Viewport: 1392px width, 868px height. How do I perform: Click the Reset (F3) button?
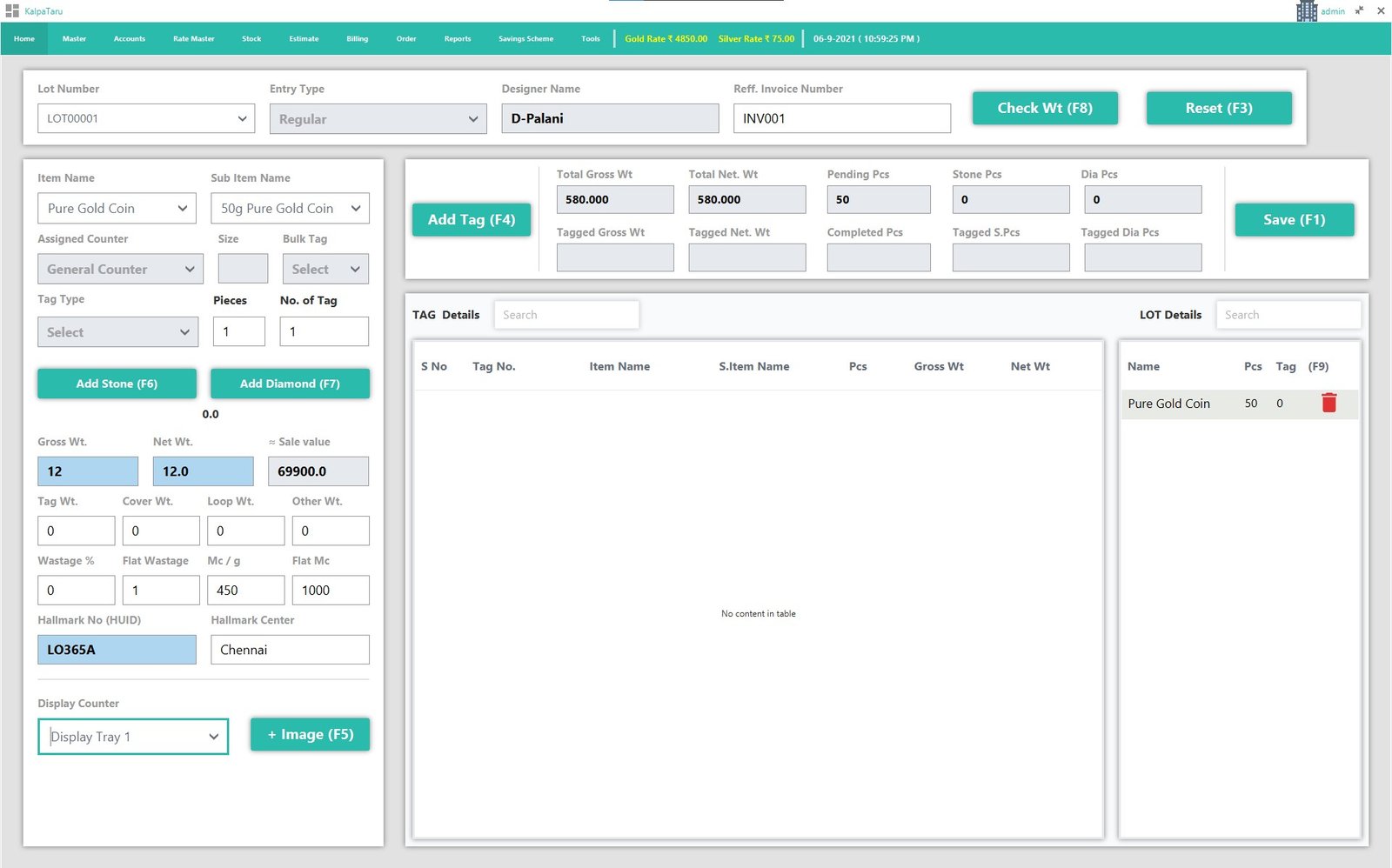[x=1219, y=108]
